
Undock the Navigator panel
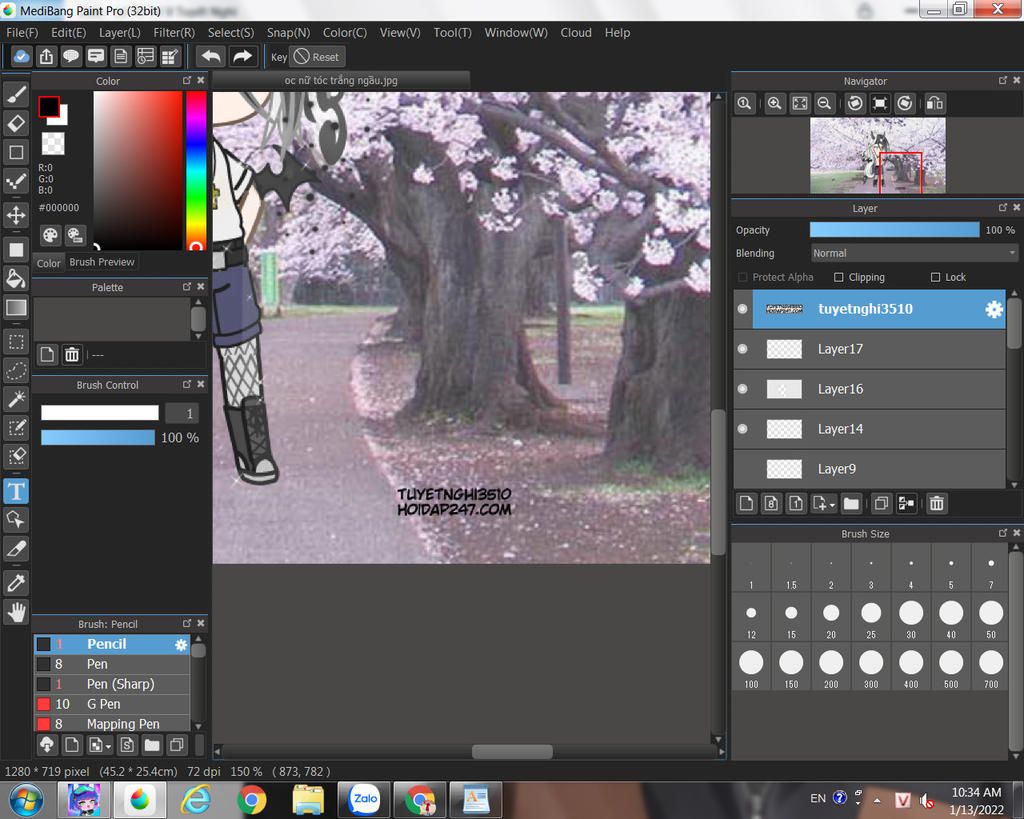[x=1002, y=80]
